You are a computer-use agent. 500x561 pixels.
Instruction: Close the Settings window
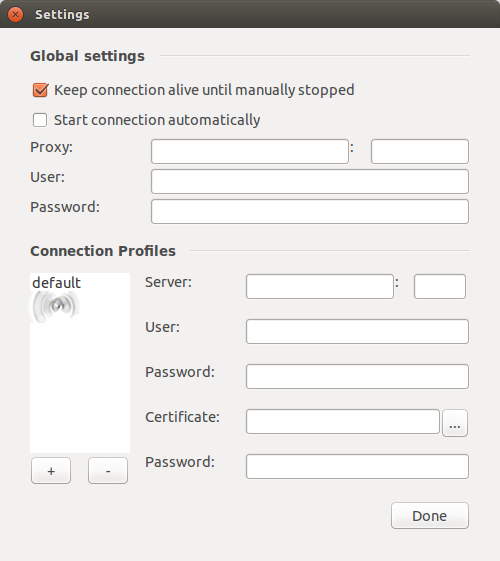[x=15, y=15]
